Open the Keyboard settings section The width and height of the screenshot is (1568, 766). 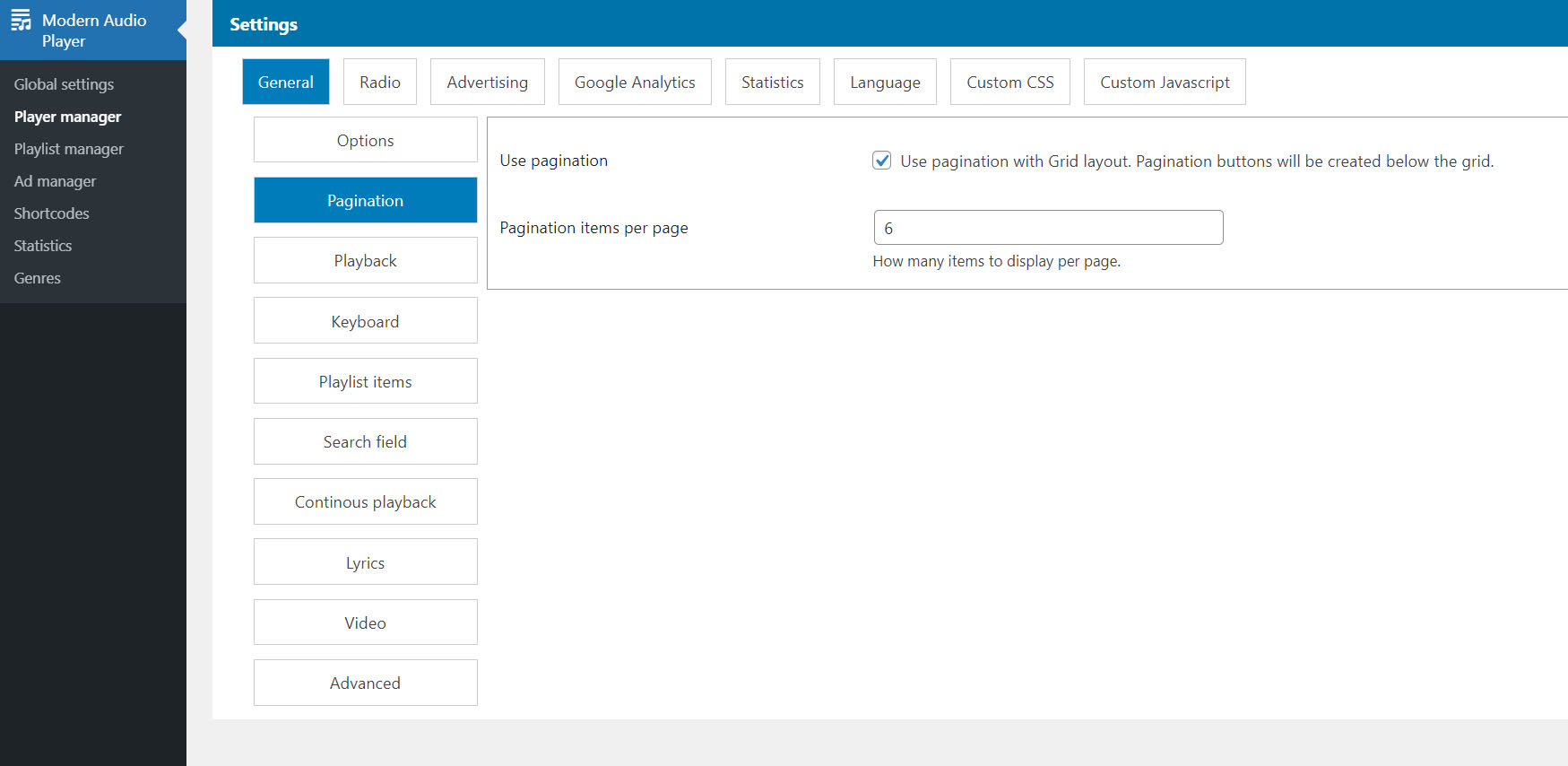click(365, 321)
